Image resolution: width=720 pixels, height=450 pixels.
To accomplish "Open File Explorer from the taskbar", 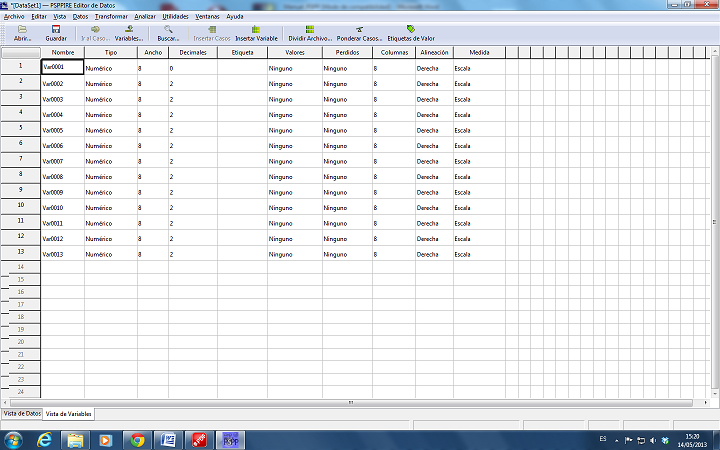I will [x=75, y=440].
